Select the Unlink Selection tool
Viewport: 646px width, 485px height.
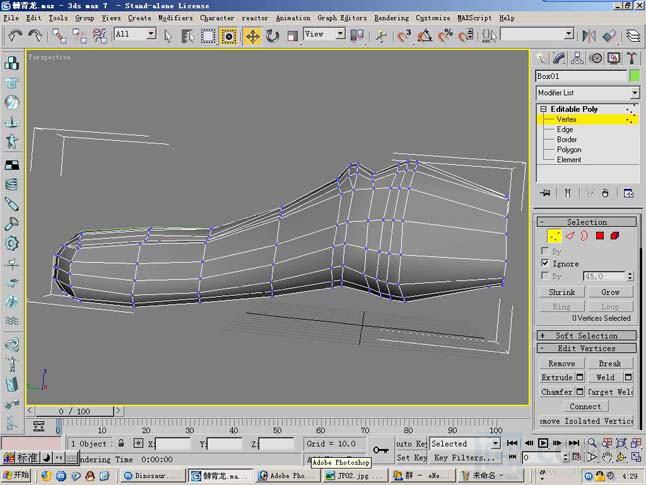pyautogui.click(x=79, y=36)
